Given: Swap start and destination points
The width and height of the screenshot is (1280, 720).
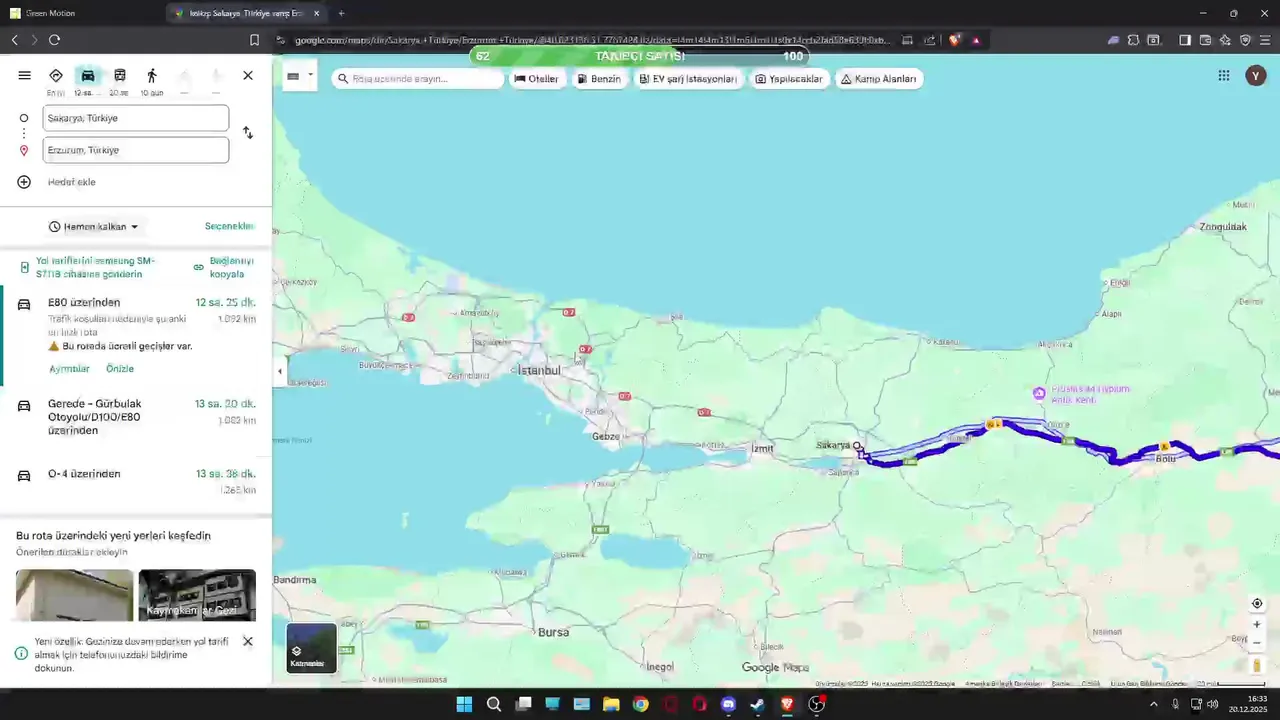Looking at the screenshot, I should point(248,133).
